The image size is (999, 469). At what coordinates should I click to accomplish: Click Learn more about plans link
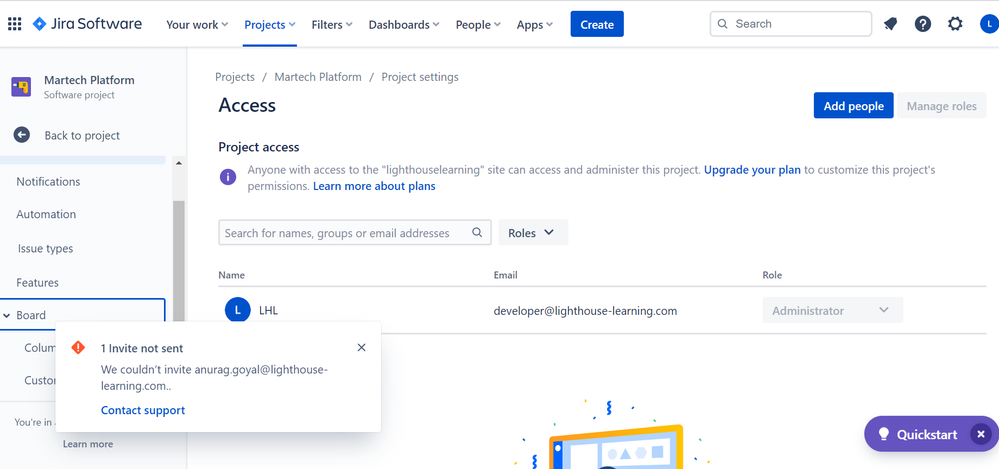[x=374, y=186]
